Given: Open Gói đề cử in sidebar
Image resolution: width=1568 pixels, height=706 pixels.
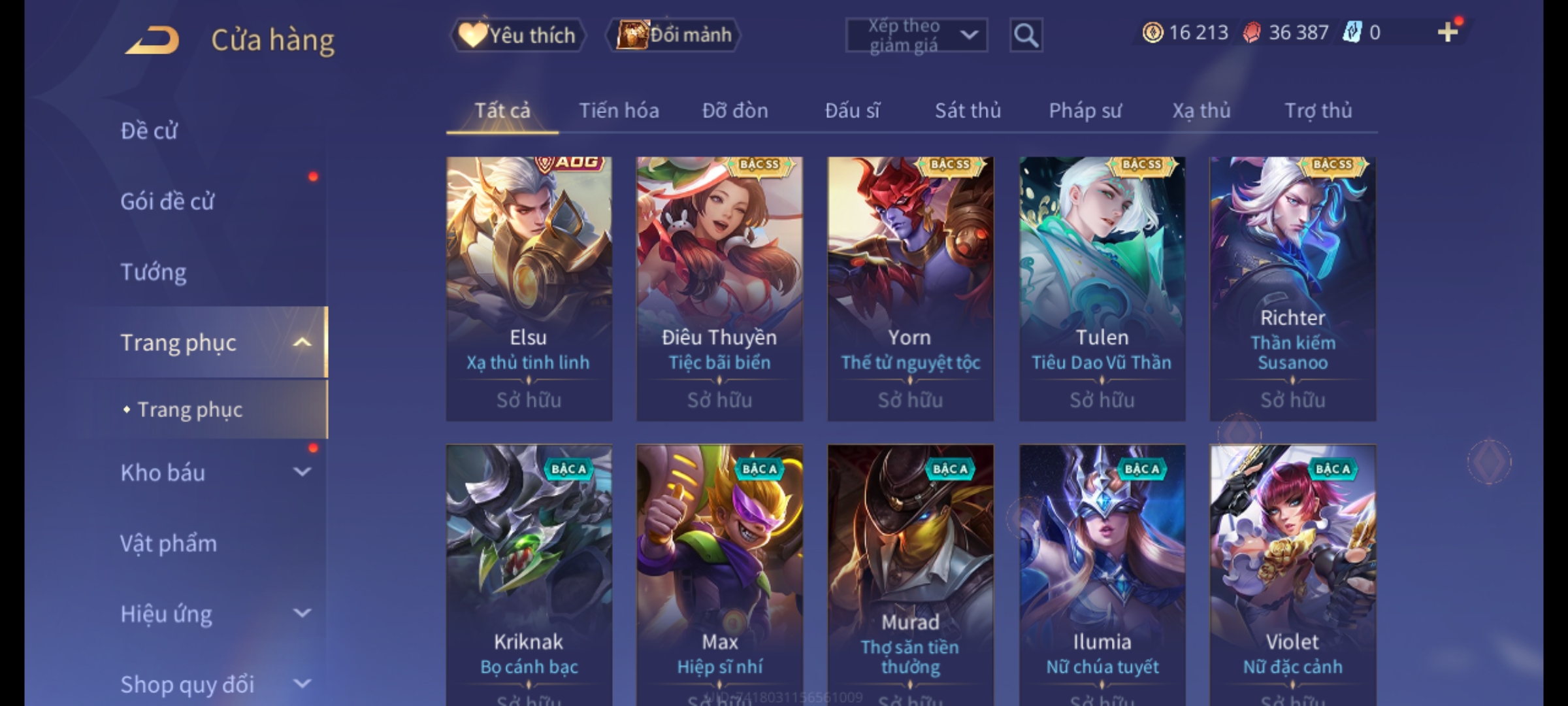Looking at the screenshot, I should (x=167, y=201).
